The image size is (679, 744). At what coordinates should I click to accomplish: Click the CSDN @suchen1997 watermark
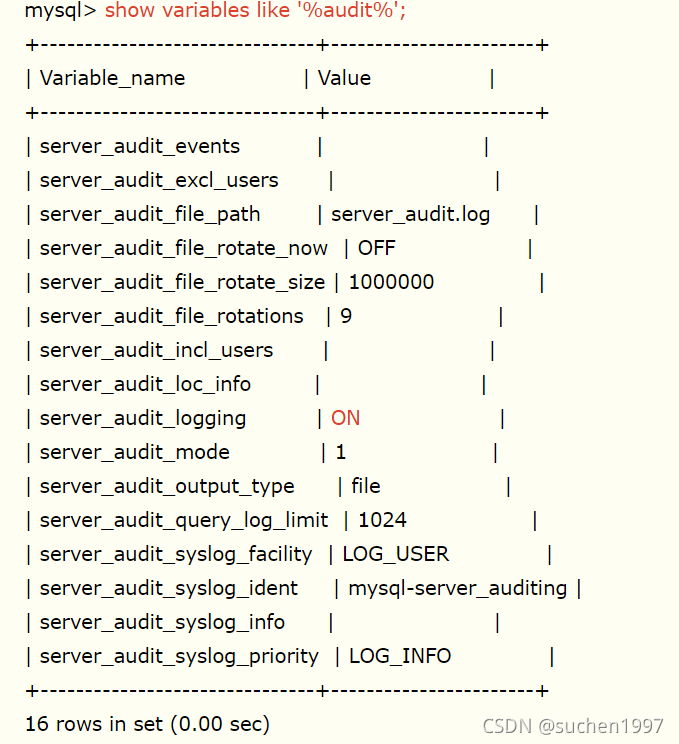pos(573,726)
